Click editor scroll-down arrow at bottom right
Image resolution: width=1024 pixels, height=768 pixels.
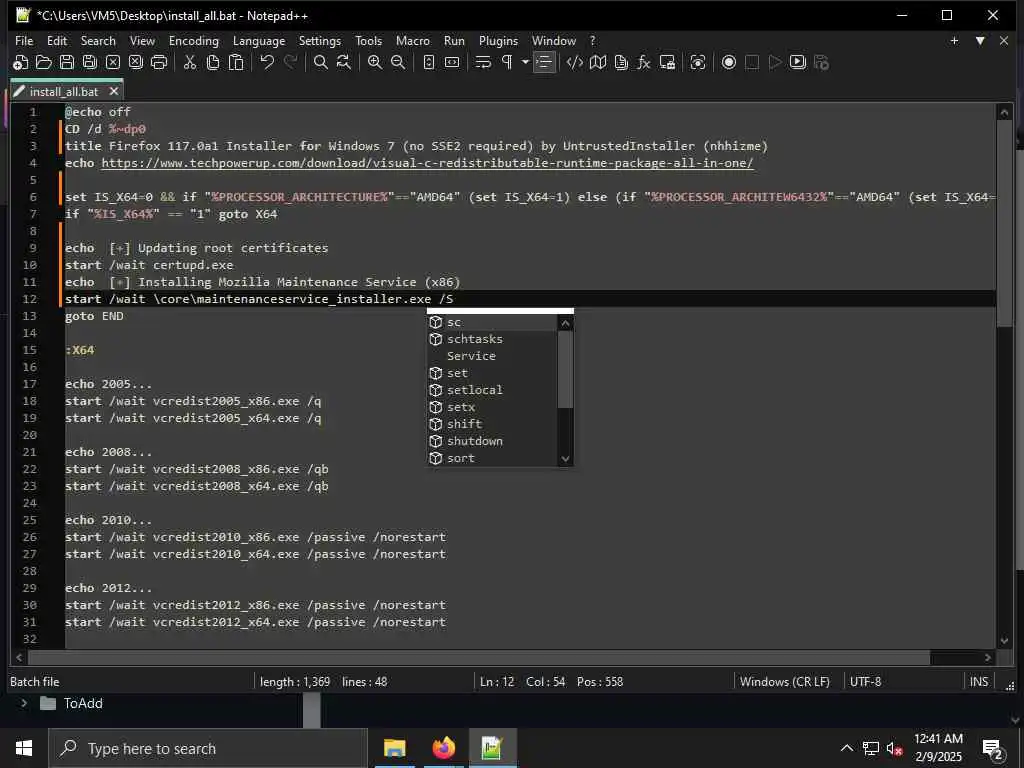pyautogui.click(x=1004, y=641)
